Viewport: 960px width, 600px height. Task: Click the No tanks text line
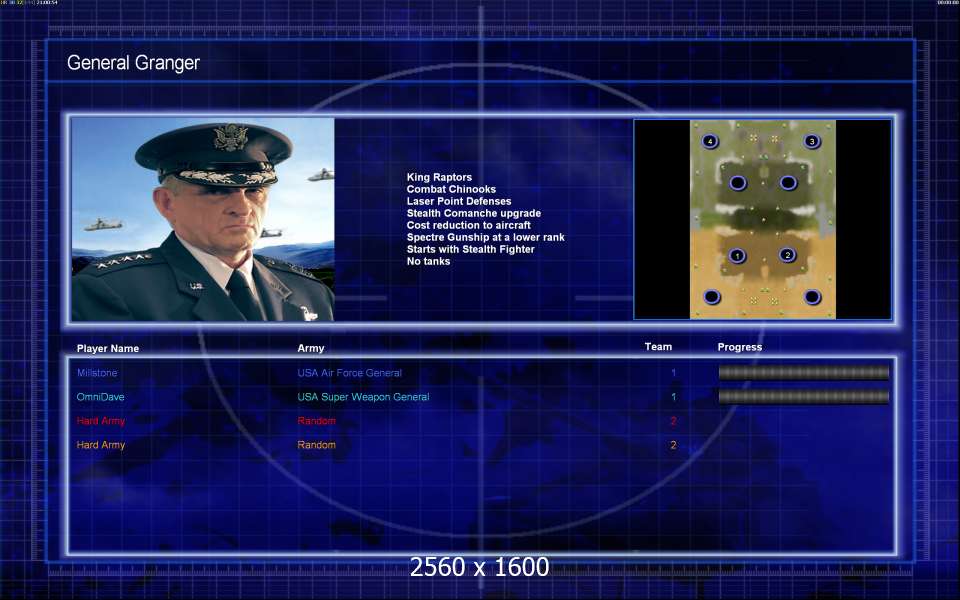(428, 261)
